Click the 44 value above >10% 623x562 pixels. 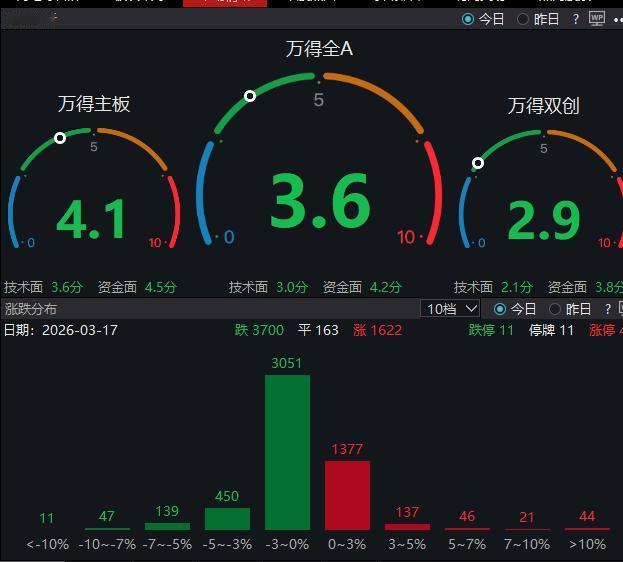point(587,516)
